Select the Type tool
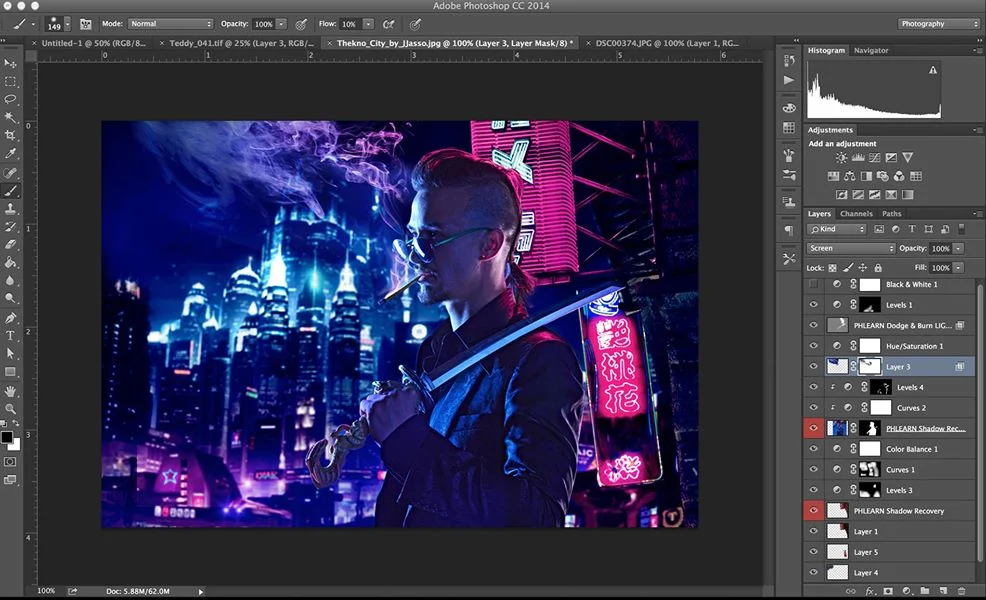The image size is (986, 600). [10, 336]
